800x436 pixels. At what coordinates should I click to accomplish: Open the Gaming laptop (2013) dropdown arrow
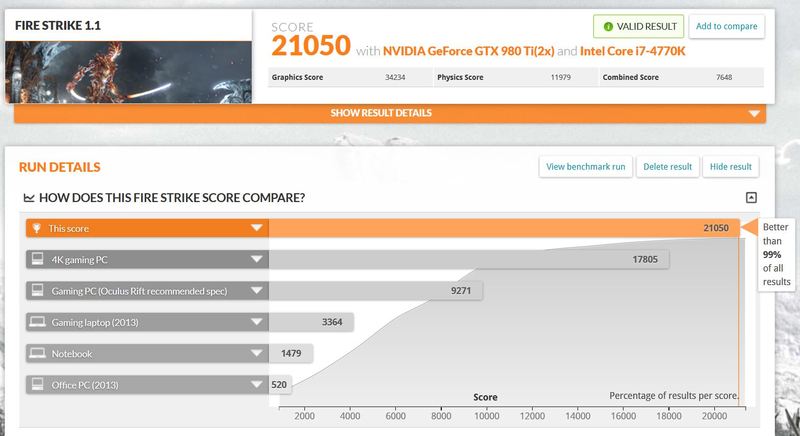257,322
